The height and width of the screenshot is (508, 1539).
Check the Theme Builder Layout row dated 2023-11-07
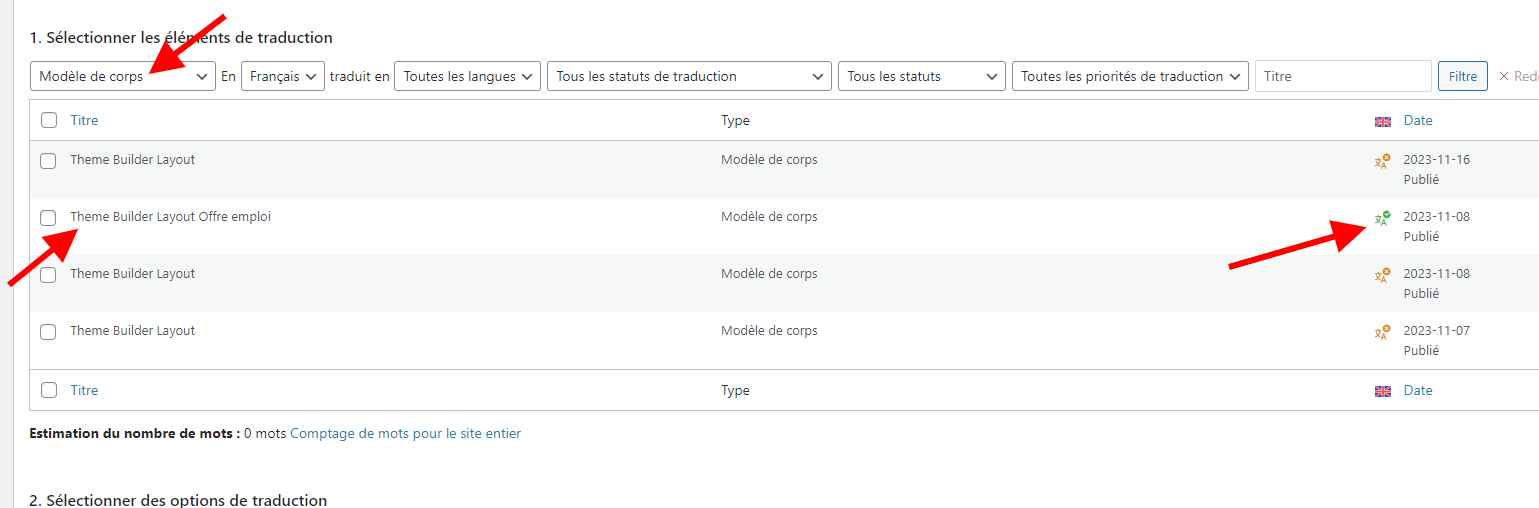click(x=48, y=332)
